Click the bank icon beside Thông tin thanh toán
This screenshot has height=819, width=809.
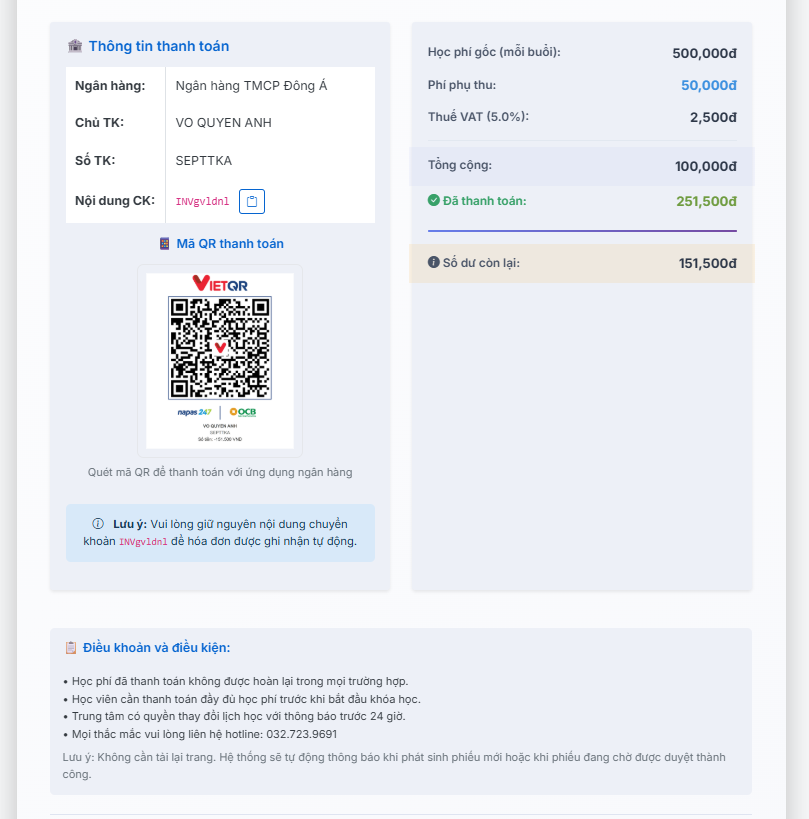tap(75, 46)
